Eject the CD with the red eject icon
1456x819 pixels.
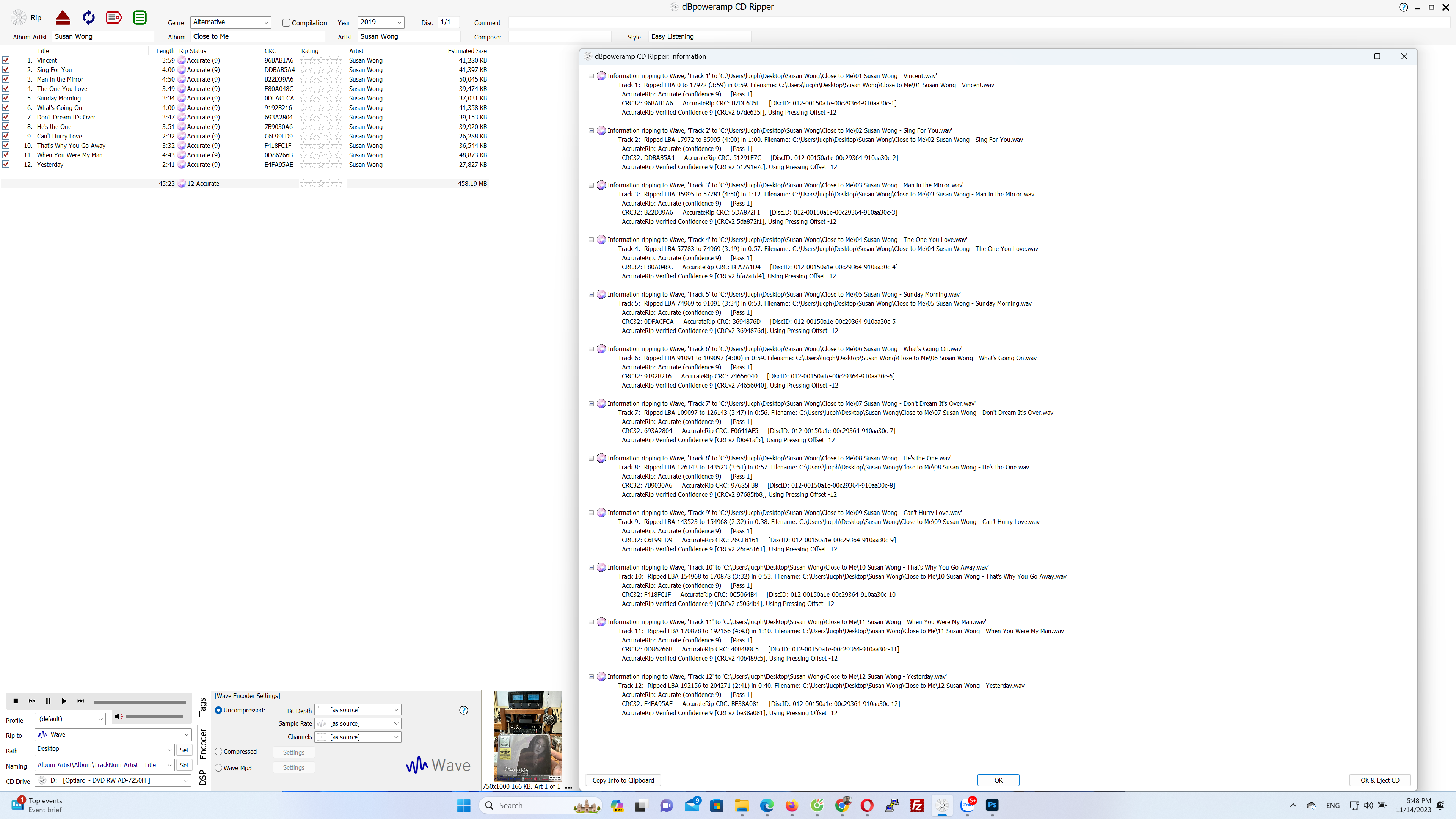coord(63,17)
